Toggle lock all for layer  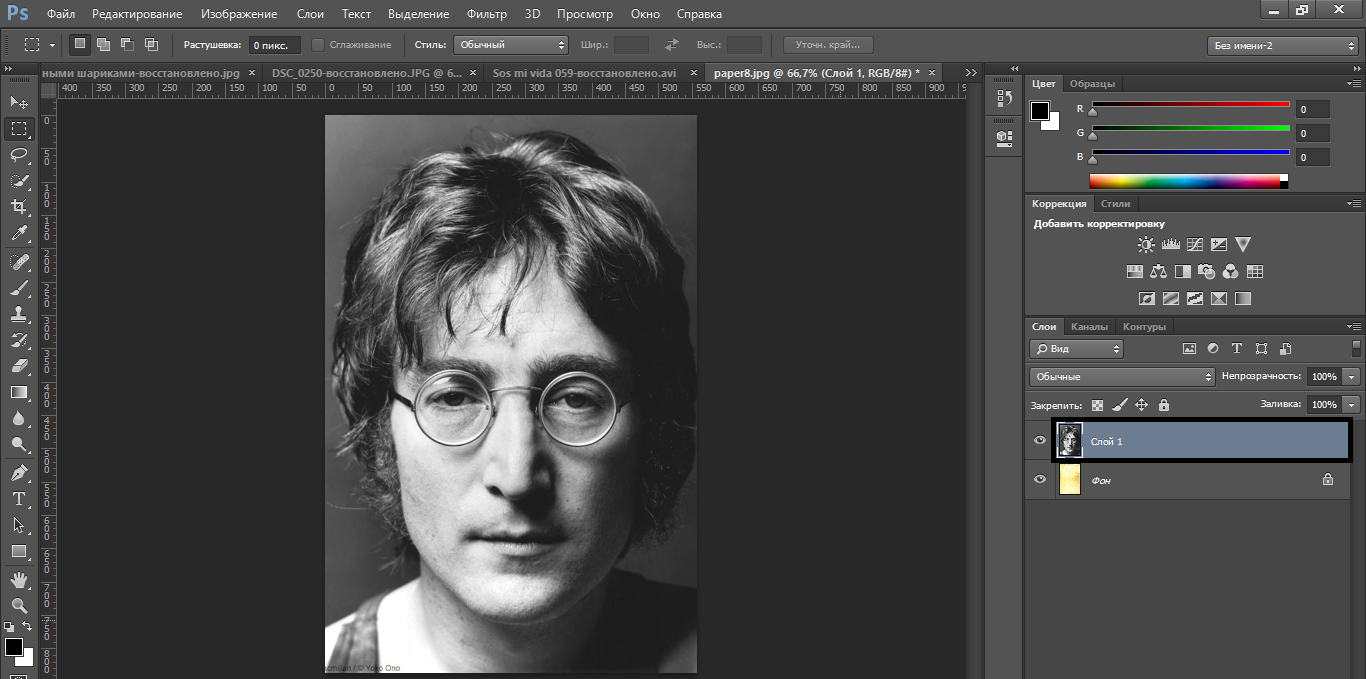[1163, 405]
